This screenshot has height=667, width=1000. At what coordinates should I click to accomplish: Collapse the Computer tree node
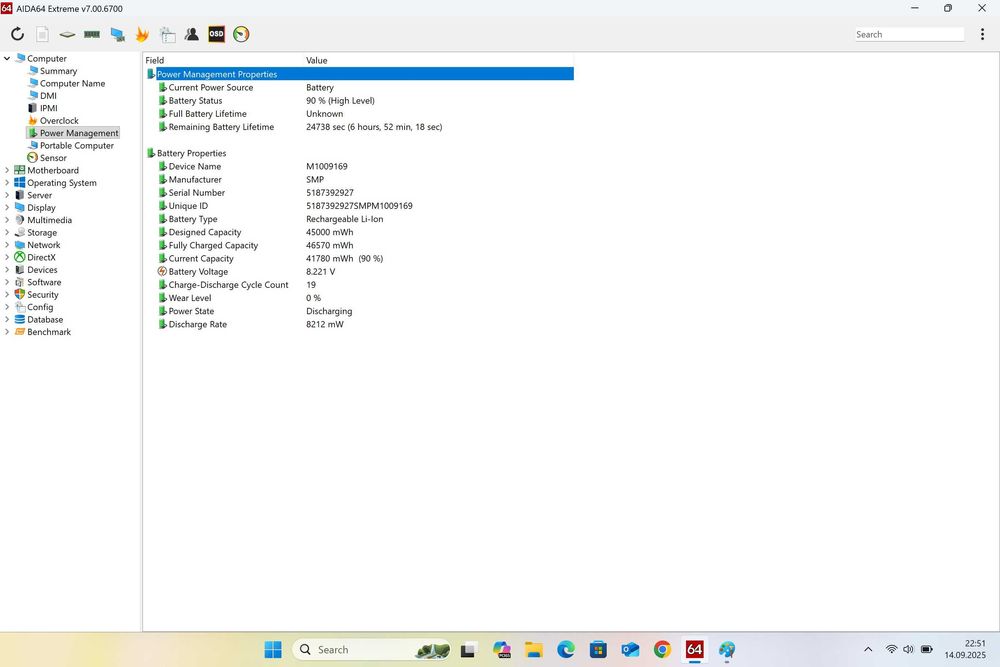7,58
